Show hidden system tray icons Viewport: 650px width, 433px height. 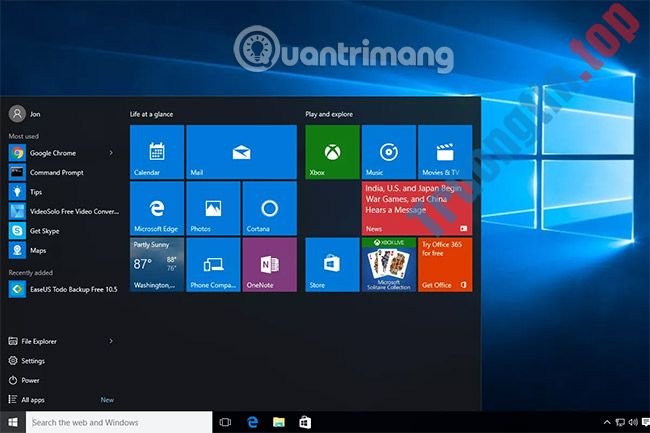[x=607, y=422]
